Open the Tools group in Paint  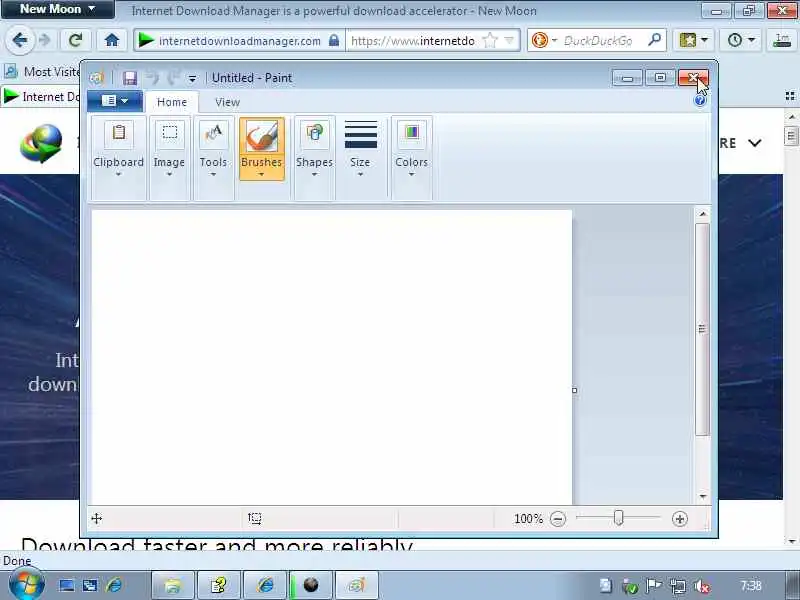(x=213, y=148)
